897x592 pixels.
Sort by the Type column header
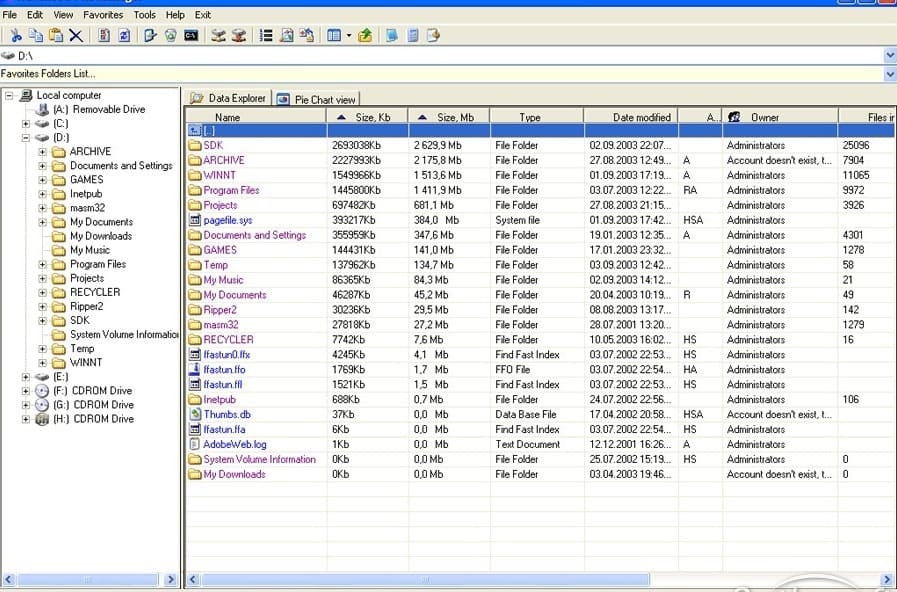530,117
